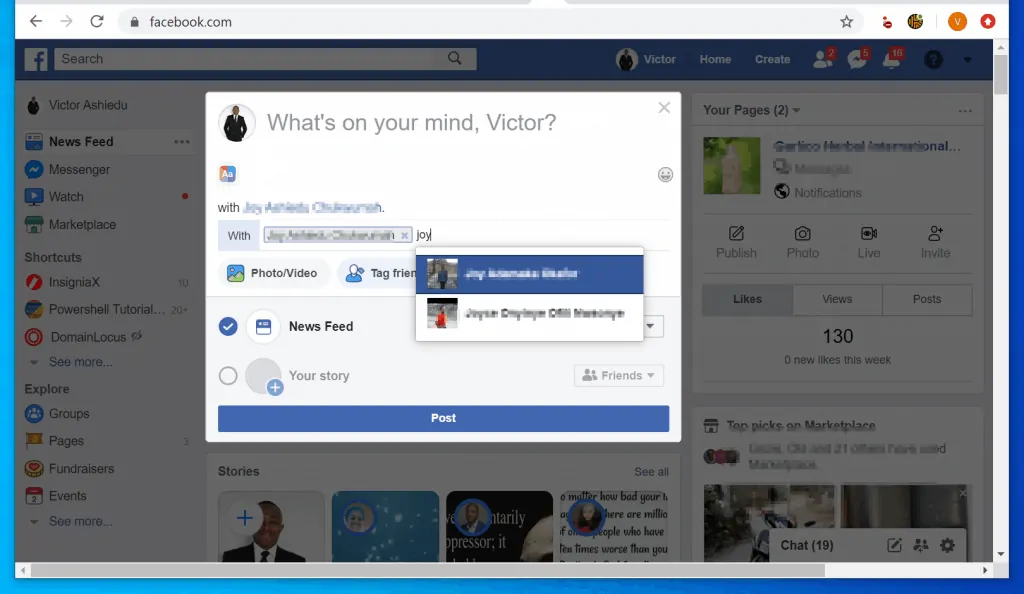The image size is (1024, 594).
Task: Open chat settings gear icon
Action: click(947, 545)
